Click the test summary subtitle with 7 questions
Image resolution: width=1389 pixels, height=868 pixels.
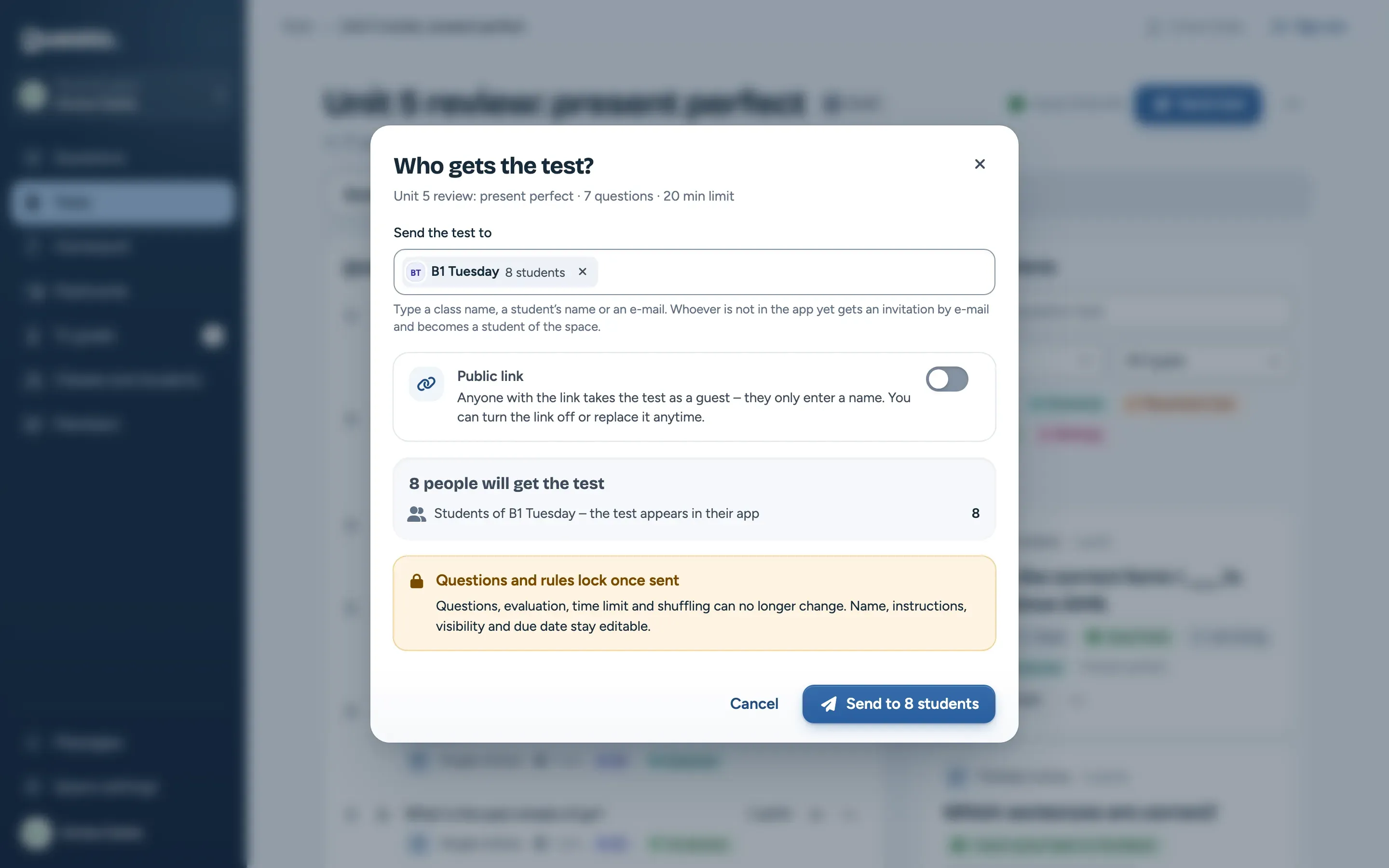tap(563, 196)
